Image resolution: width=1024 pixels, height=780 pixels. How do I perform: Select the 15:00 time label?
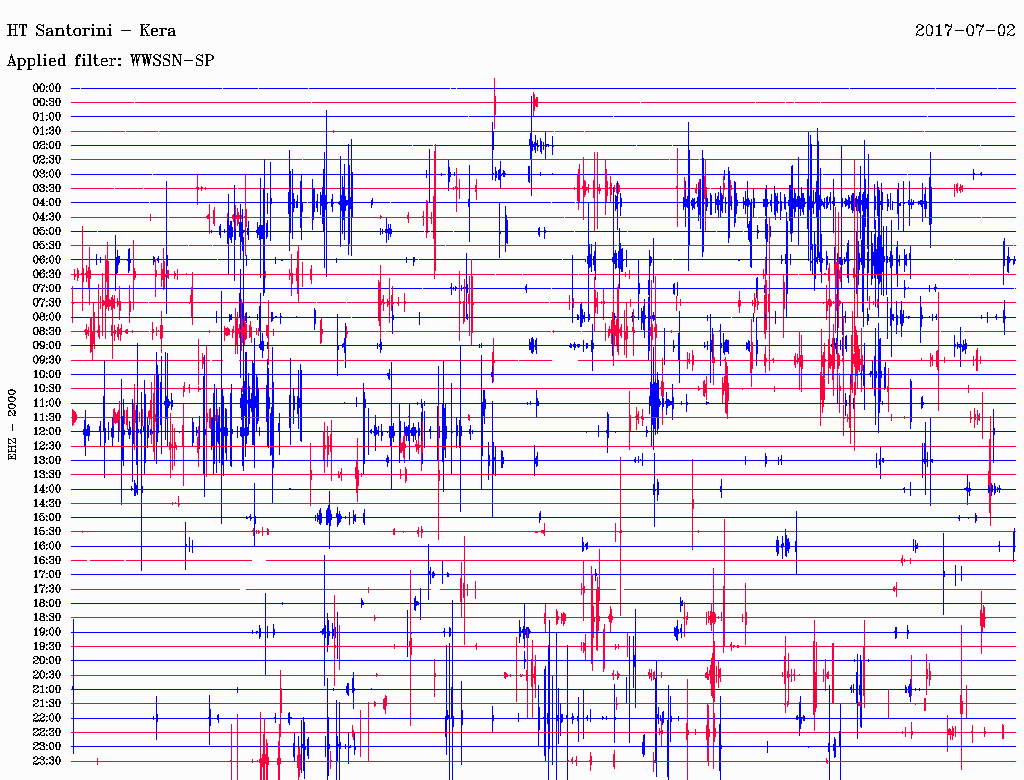[x=47, y=517]
